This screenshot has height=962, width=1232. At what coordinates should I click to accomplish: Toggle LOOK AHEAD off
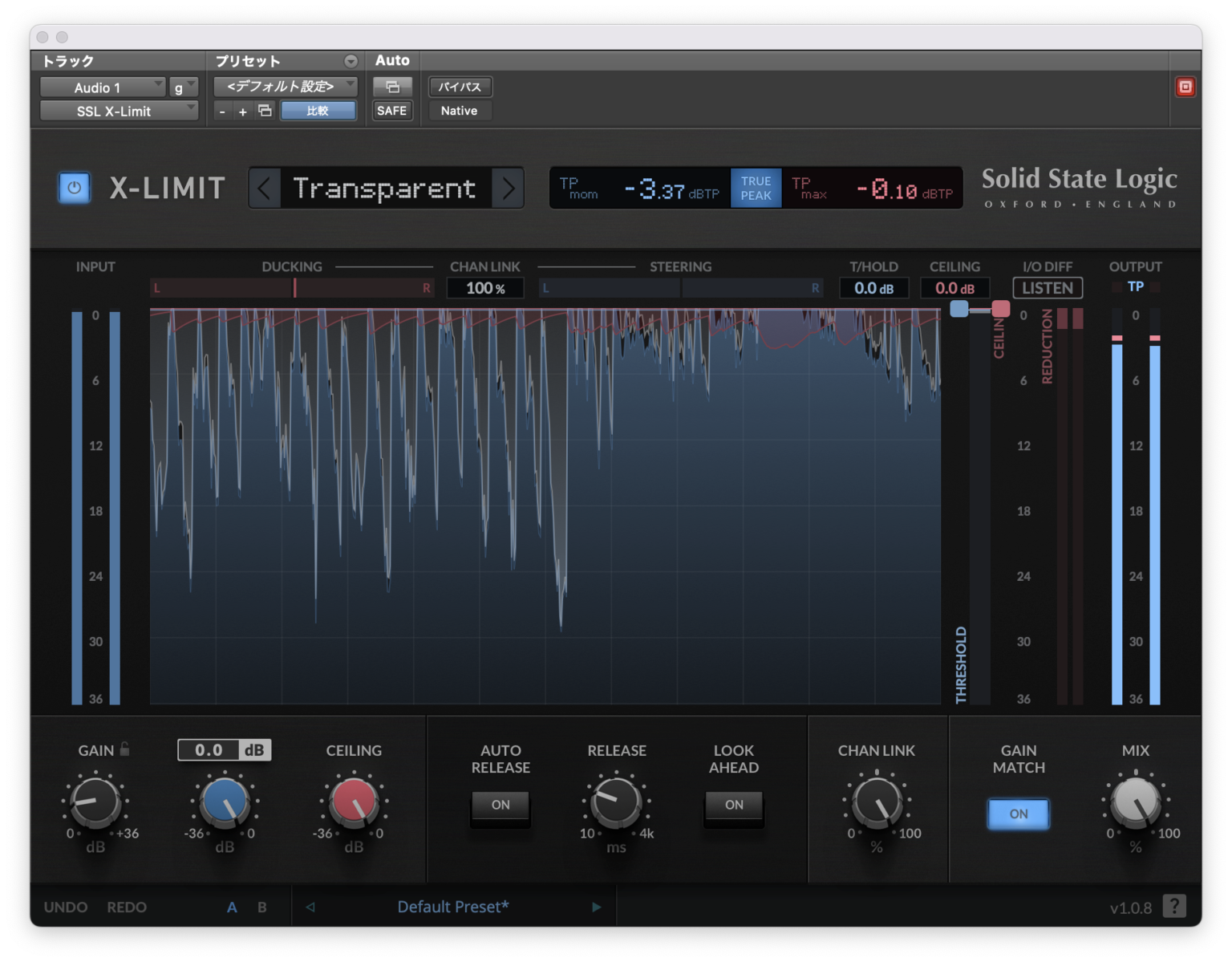(x=732, y=806)
